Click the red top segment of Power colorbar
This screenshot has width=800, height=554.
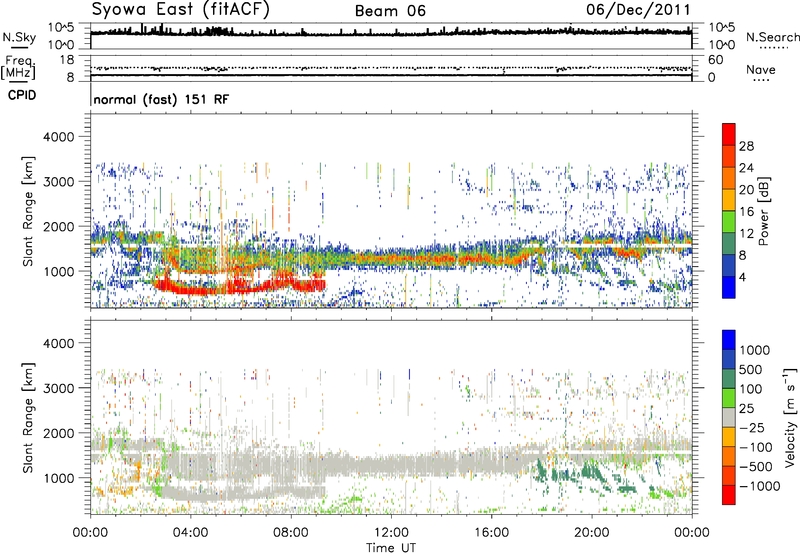pos(729,134)
